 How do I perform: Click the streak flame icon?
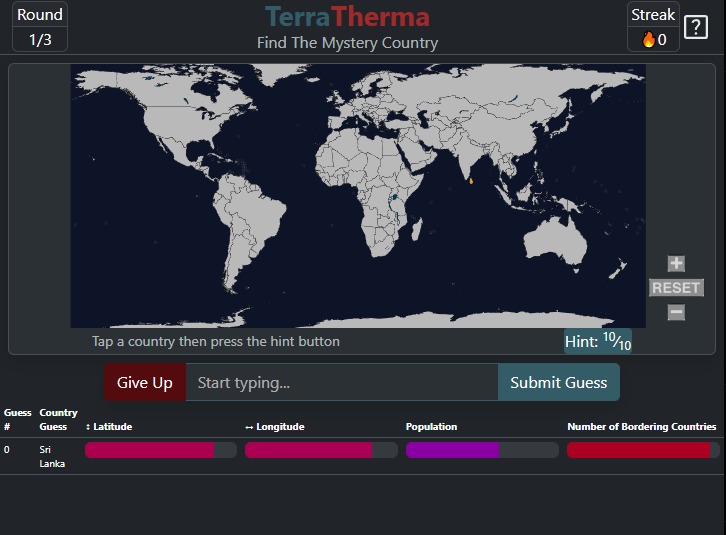pos(648,39)
